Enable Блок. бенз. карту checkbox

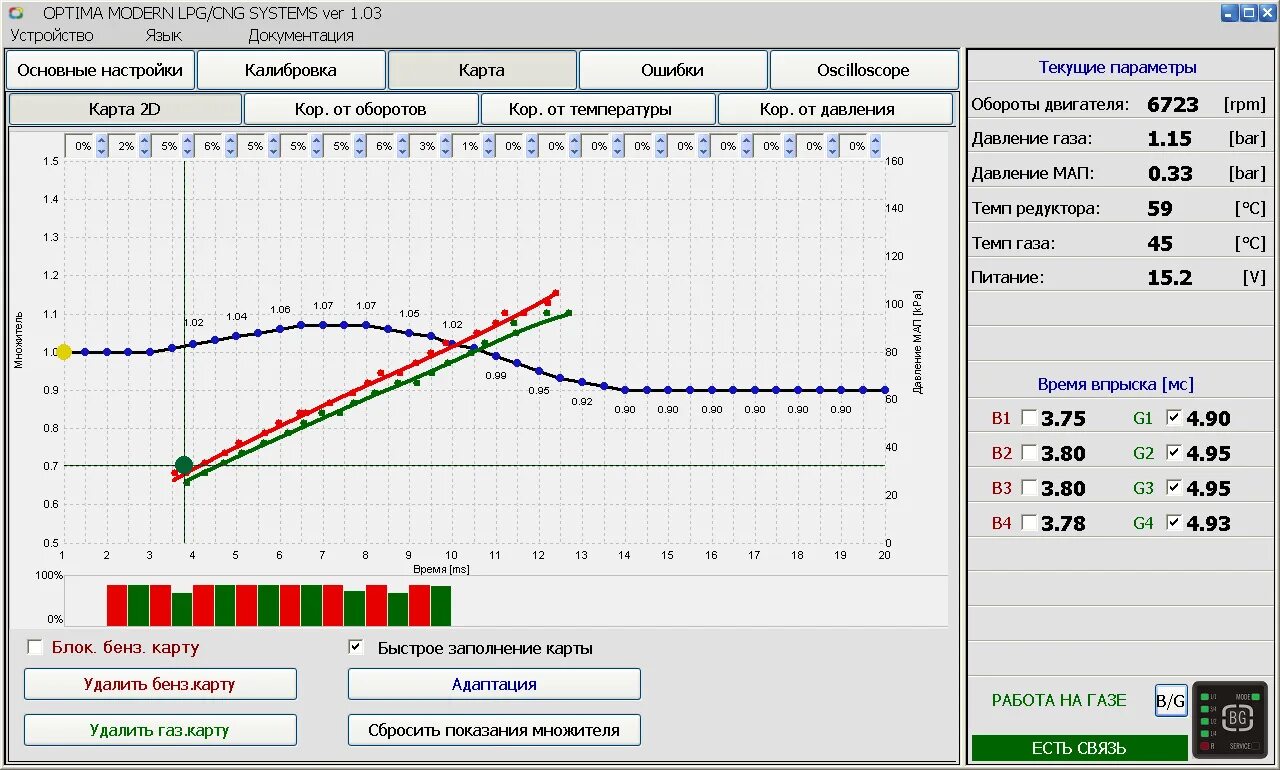[x=35, y=647]
